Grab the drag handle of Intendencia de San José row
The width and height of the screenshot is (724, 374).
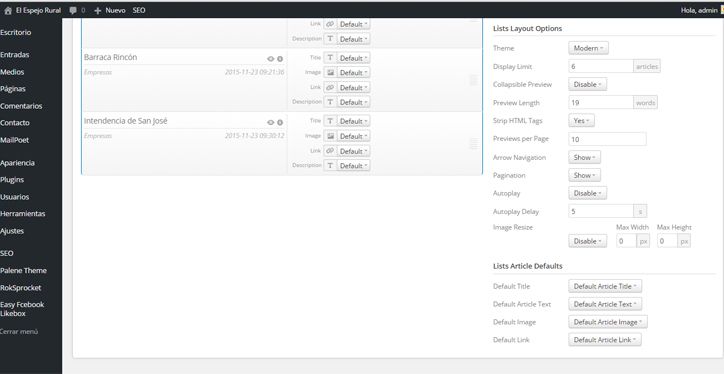[x=473, y=144]
